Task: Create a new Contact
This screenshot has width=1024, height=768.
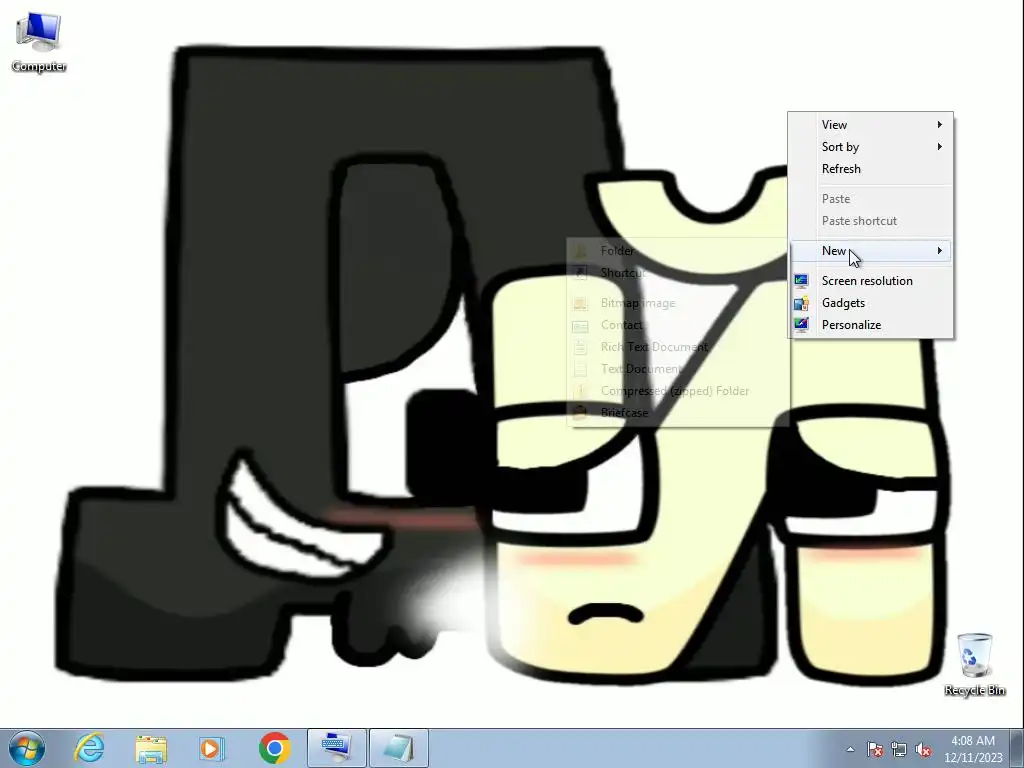Action: [x=678, y=325]
